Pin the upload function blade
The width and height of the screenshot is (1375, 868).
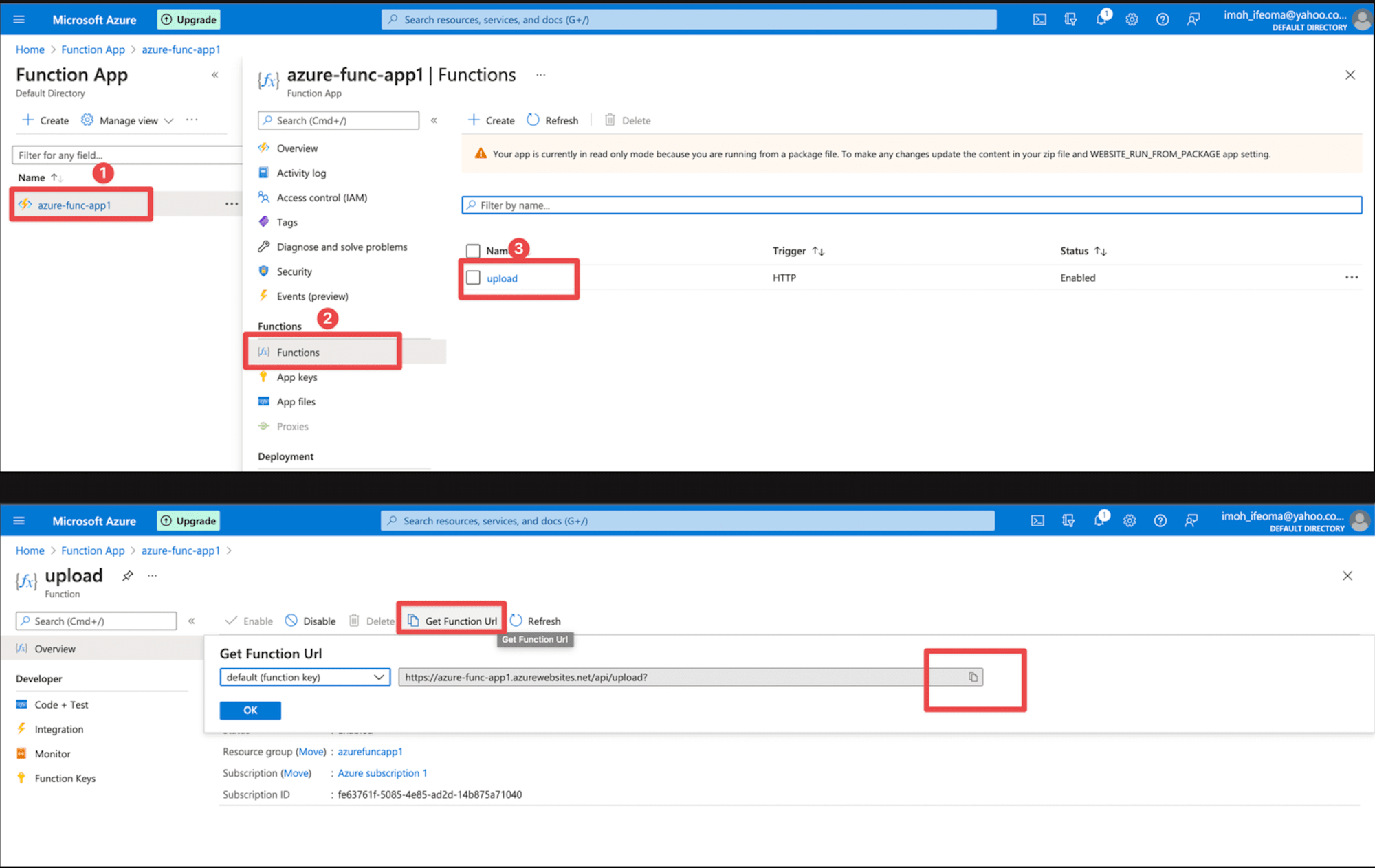127,576
